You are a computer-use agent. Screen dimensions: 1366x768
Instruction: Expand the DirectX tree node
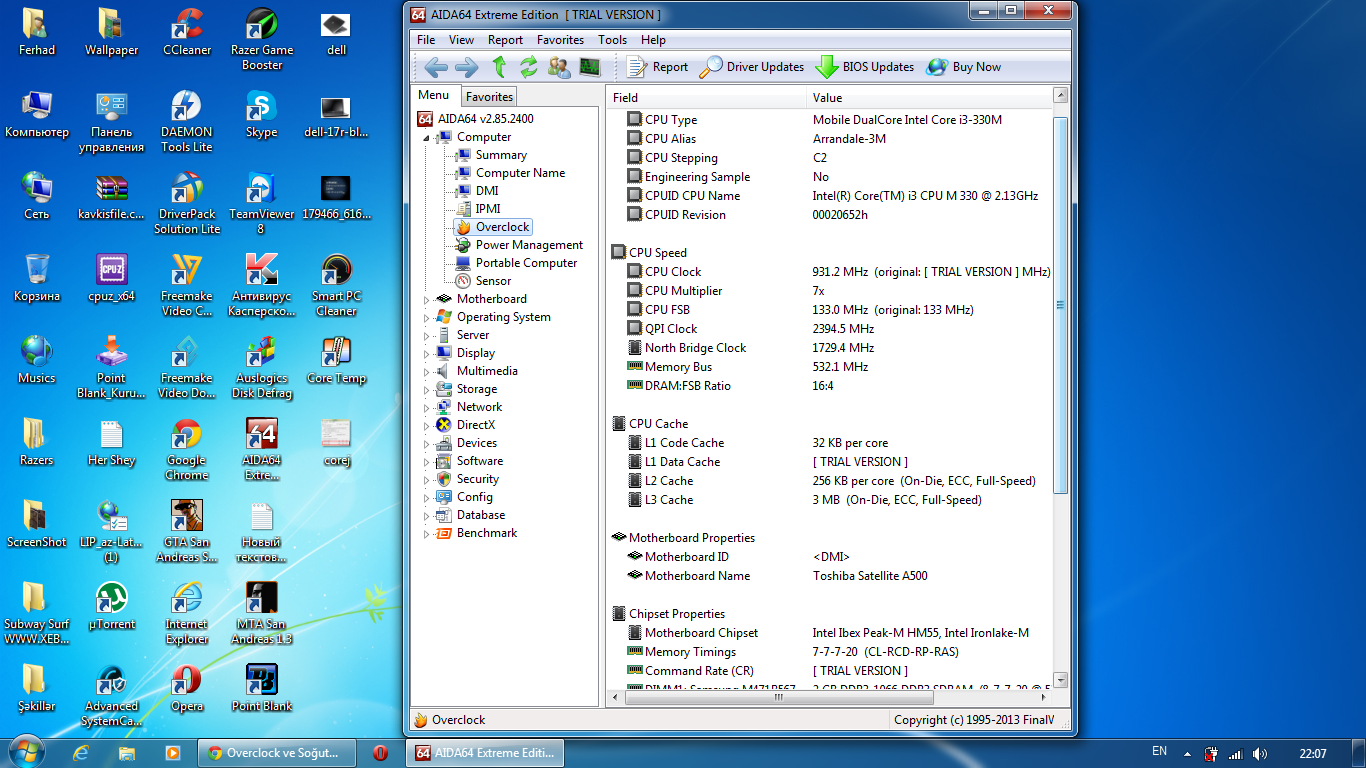point(427,425)
